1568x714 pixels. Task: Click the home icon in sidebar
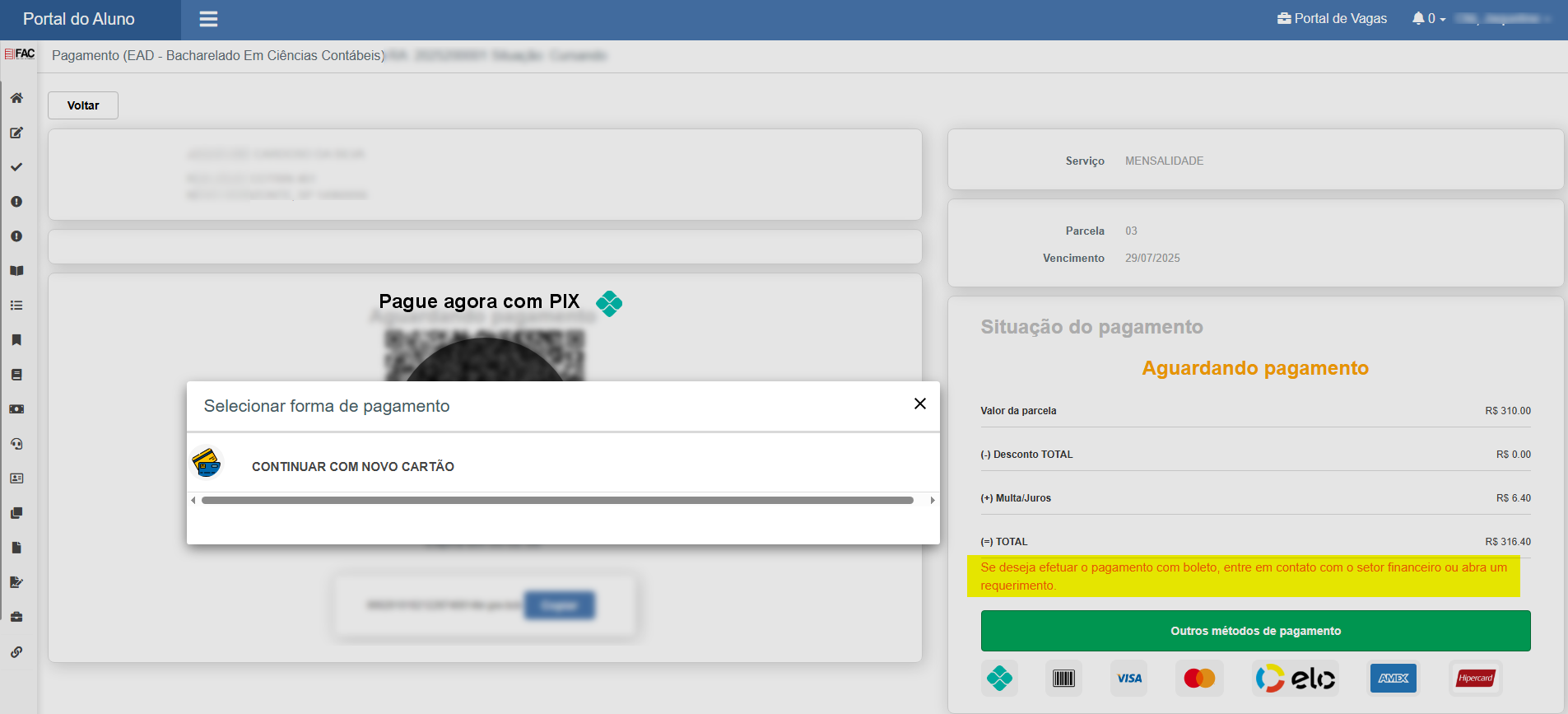pyautogui.click(x=16, y=98)
